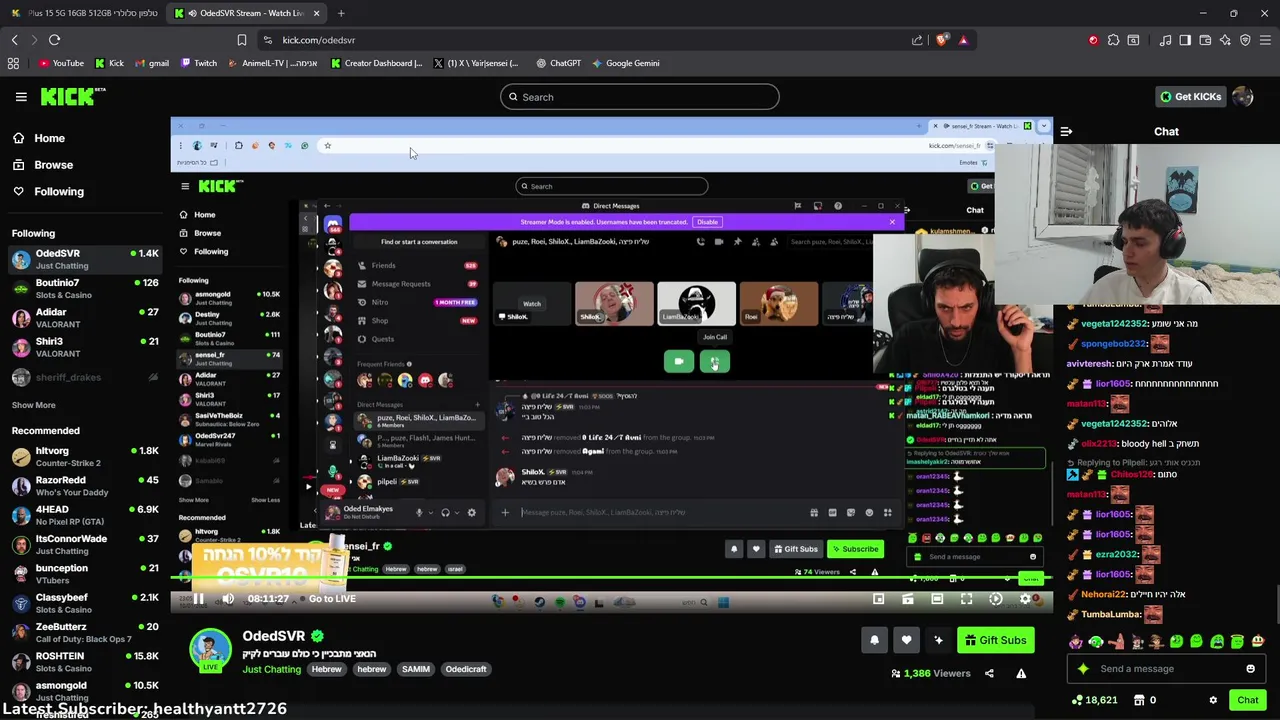The height and width of the screenshot is (720, 1280).
Task: Toggle notifications bell for OdedSVR
Action: coord(874,640)
